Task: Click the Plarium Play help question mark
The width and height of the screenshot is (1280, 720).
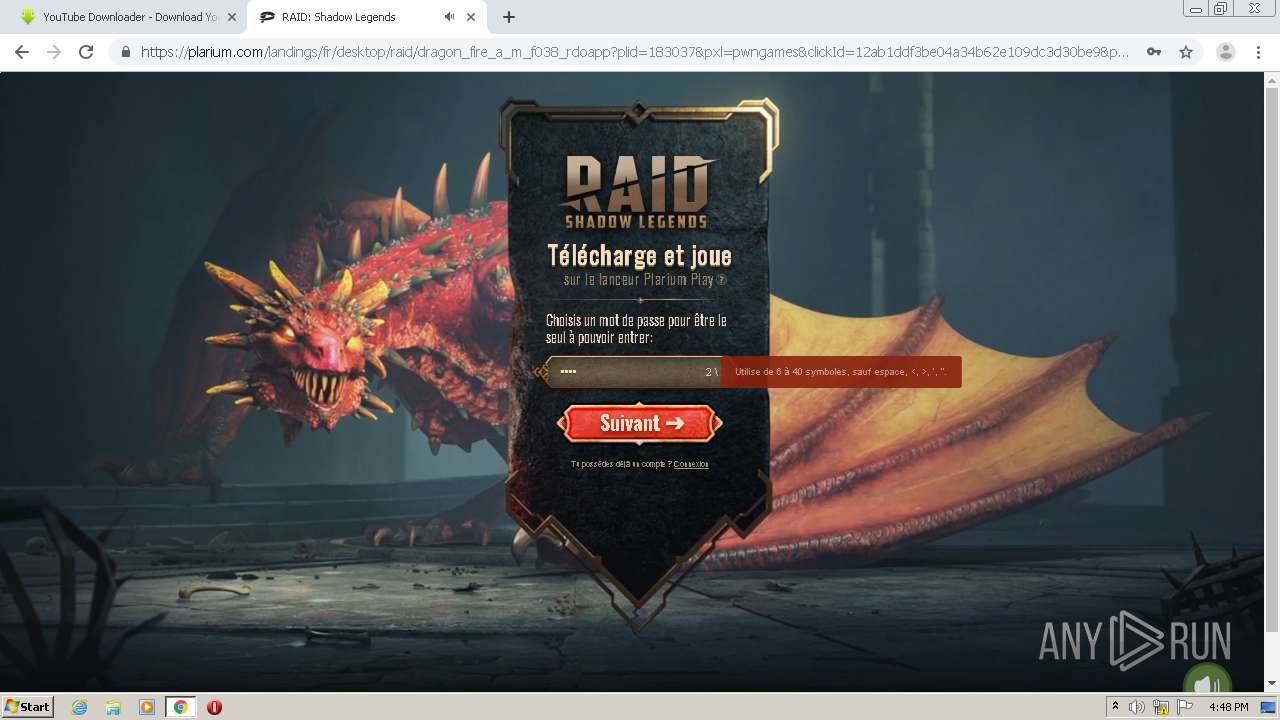Action: [722, 280]
